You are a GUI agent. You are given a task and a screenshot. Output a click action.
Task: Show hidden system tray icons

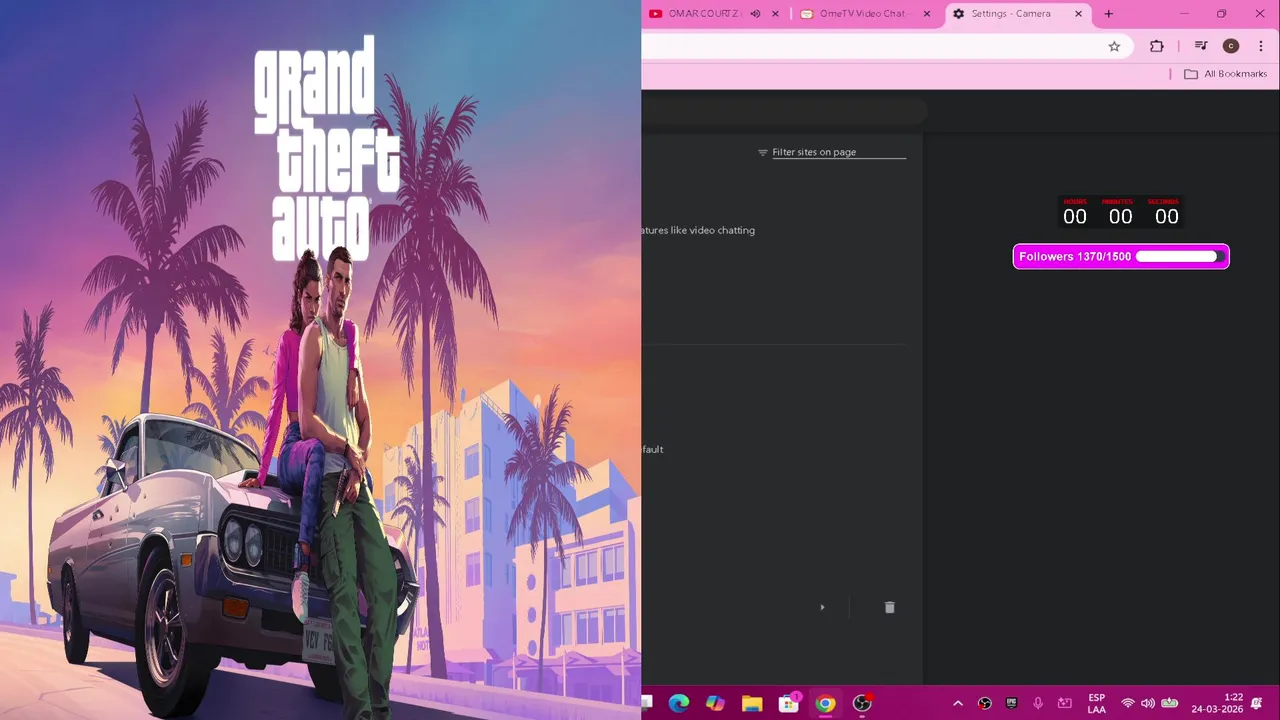pos(957,703)
